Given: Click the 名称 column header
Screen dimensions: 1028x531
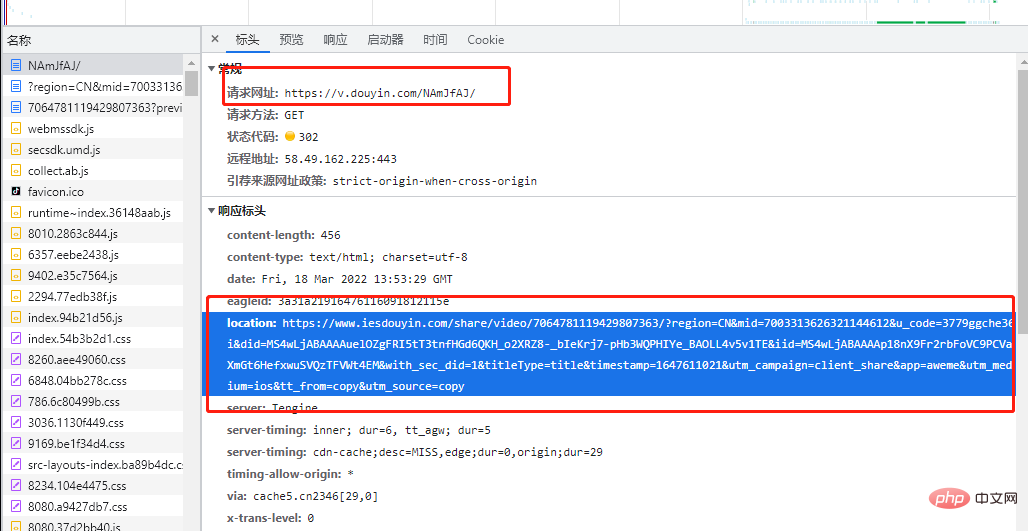Looking at the screenshot, I should (x=100, y=41).
